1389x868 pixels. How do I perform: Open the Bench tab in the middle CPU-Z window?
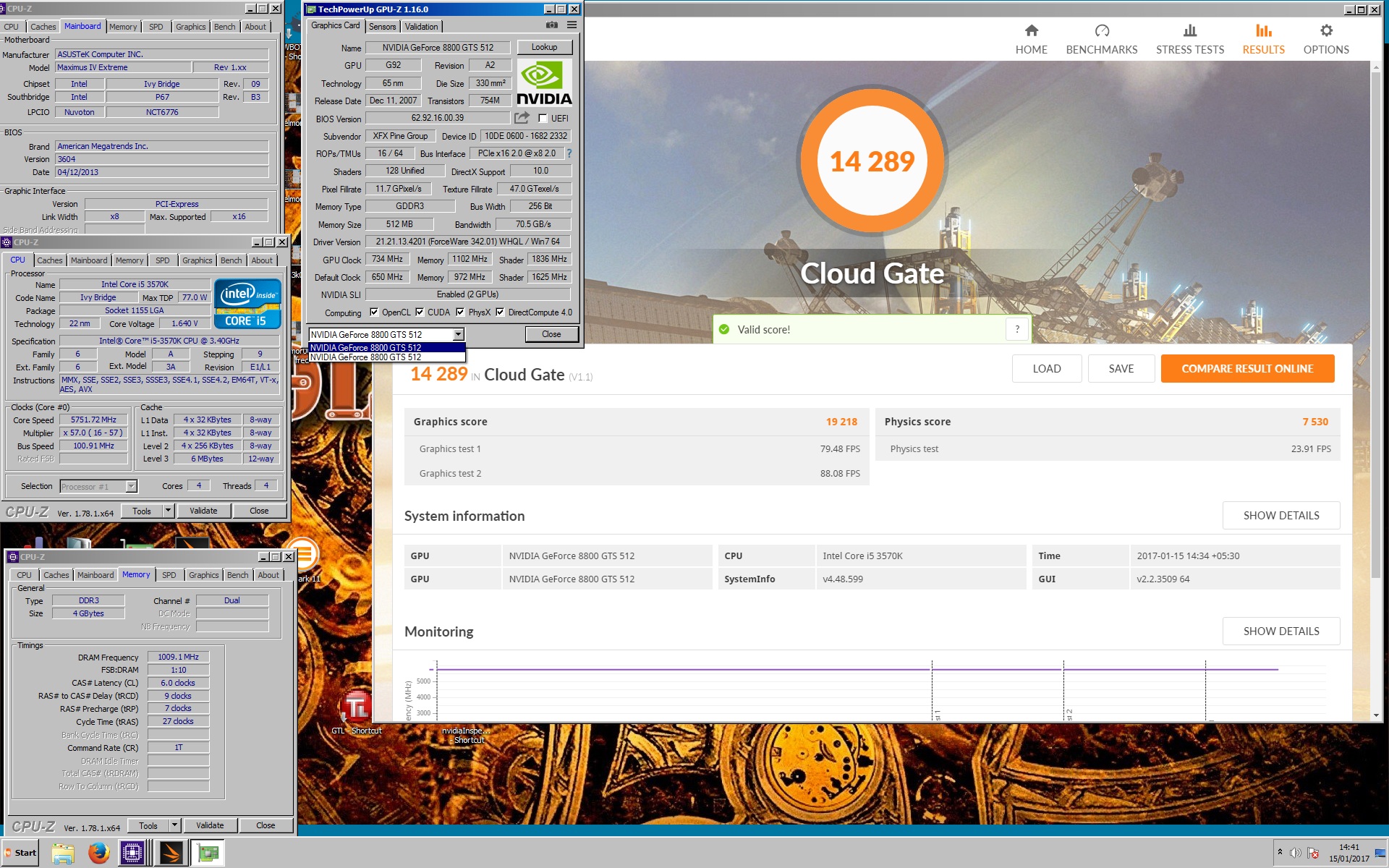click(231, 260)
